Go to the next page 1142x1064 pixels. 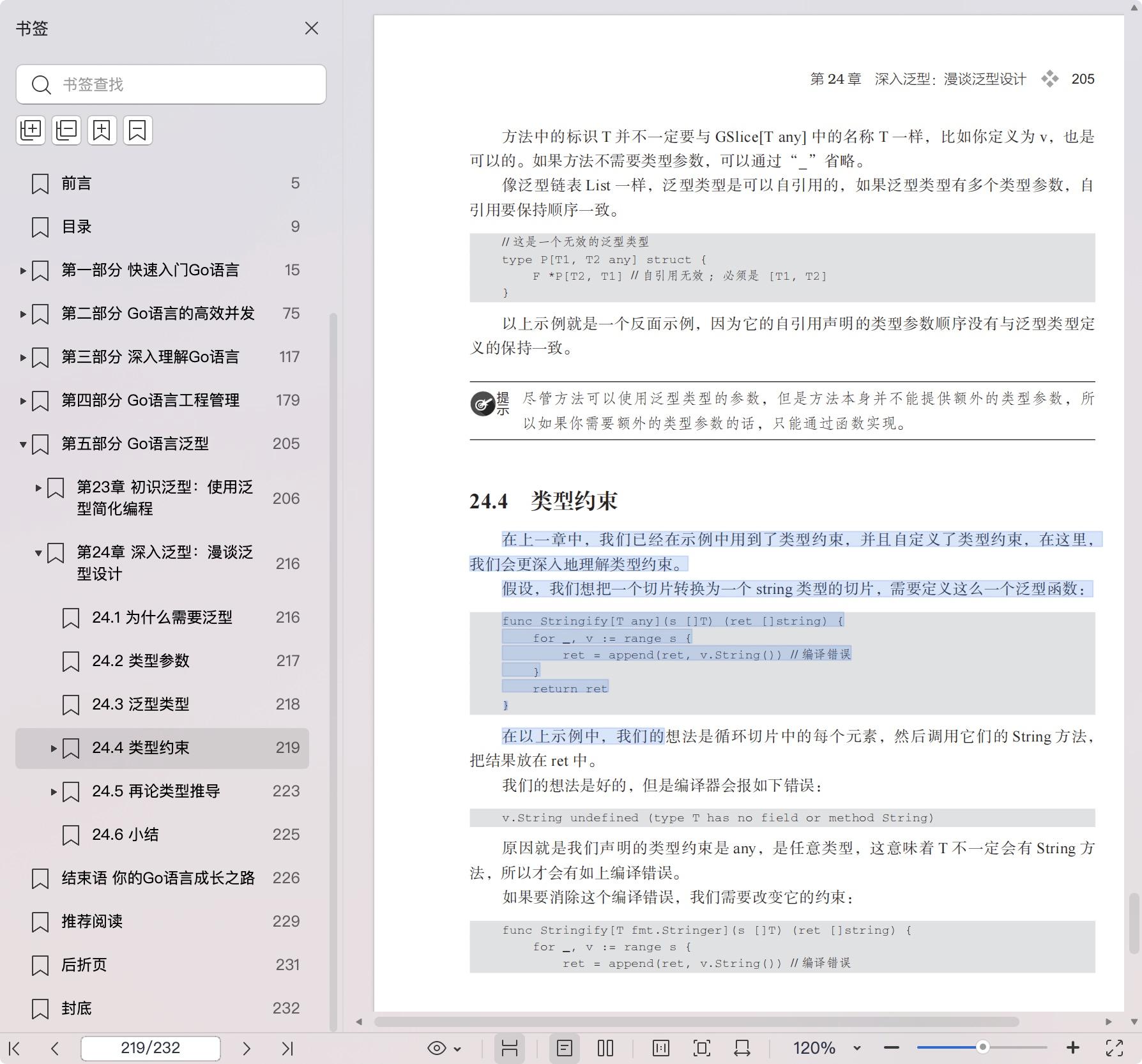[x=247, y=1048]
